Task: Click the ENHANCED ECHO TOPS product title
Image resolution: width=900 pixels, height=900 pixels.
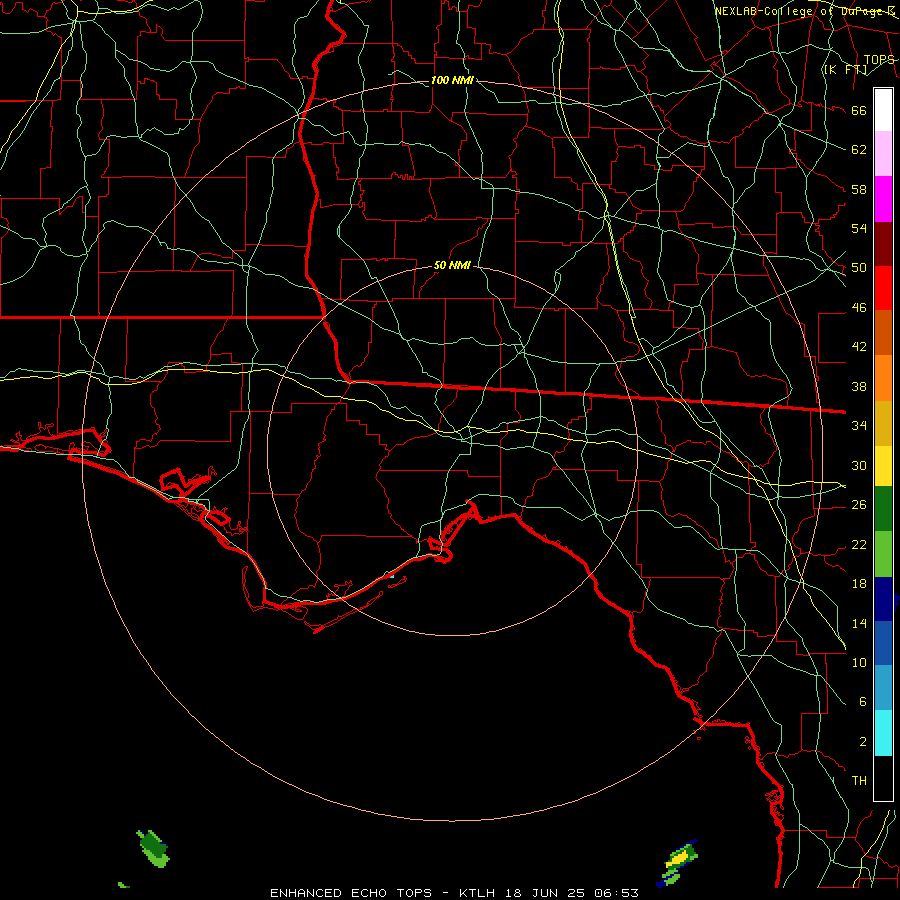Action: (x=351, y=893)
